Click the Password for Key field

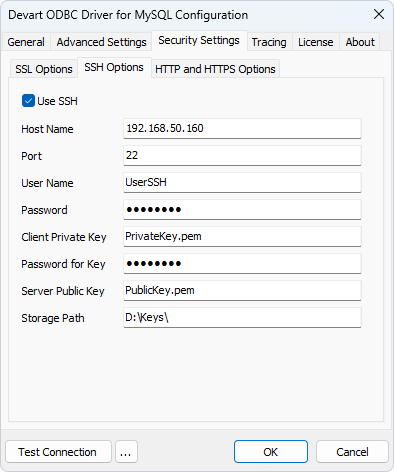pyautogui.click(x=242, y=263)
